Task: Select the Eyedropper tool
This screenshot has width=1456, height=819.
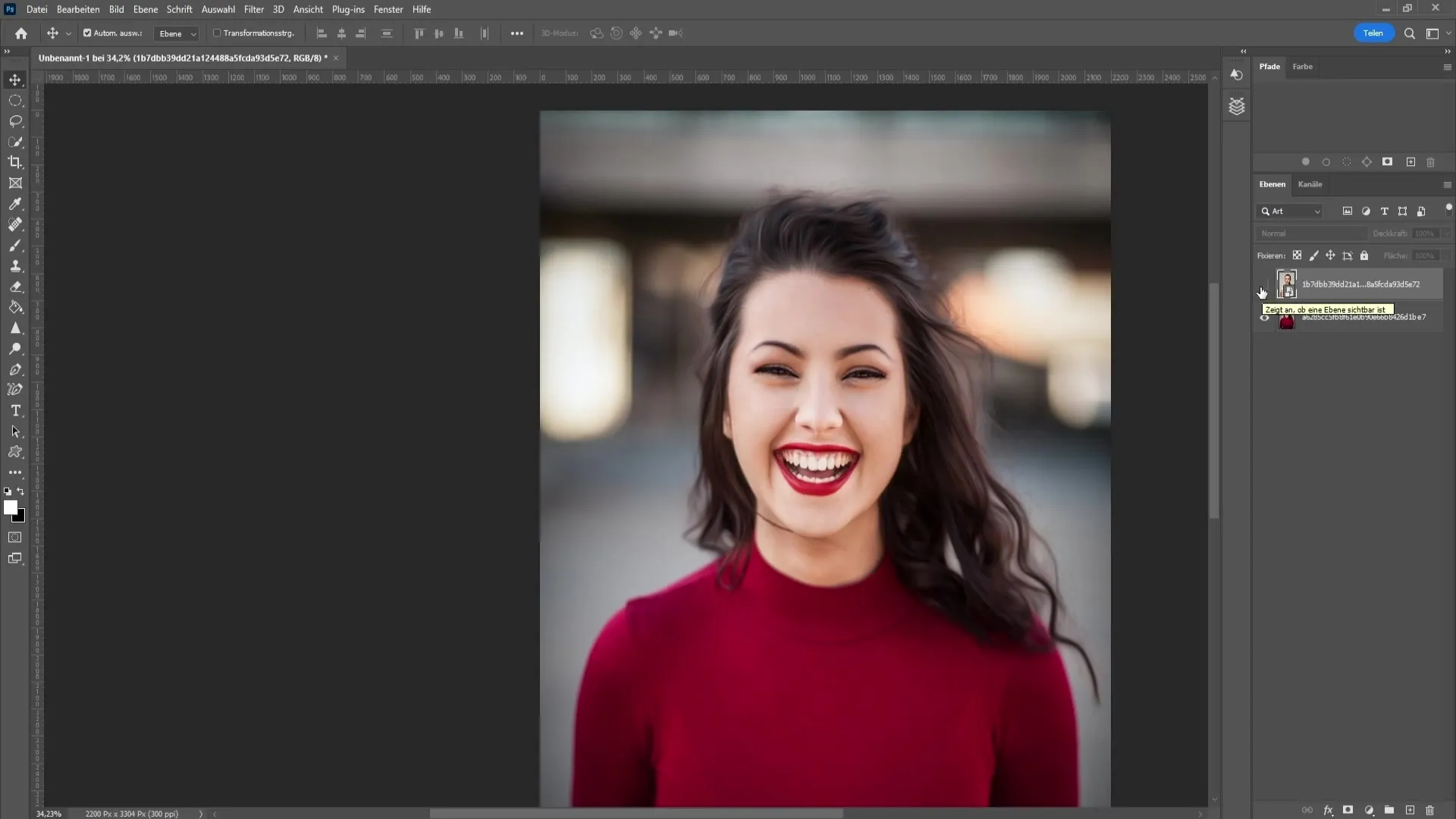Action: (15, 204)
